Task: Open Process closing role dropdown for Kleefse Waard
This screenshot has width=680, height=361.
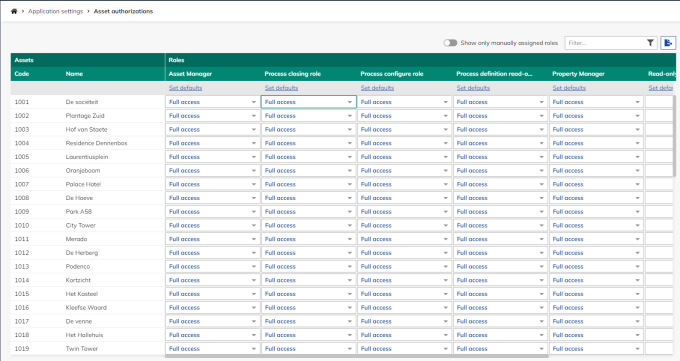Action: (308, 308)
